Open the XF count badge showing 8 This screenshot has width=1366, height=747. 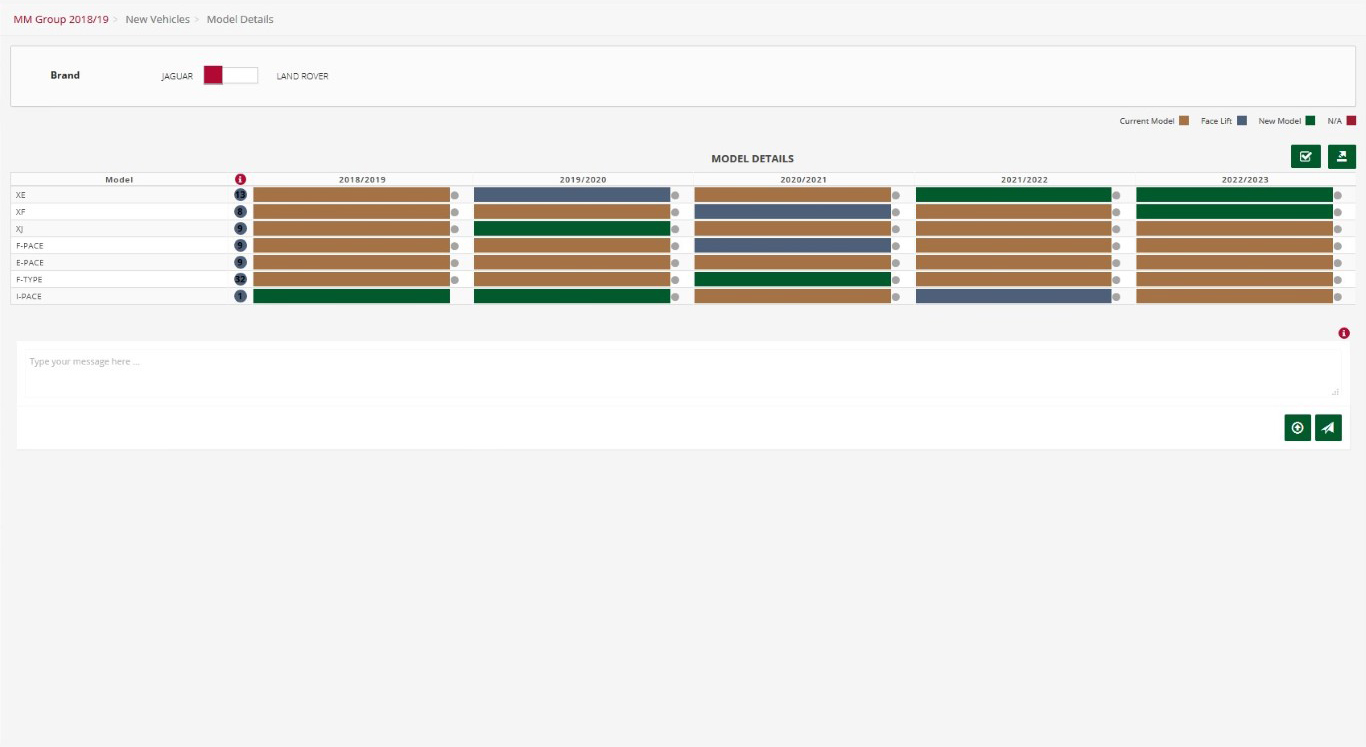point(240,212)
